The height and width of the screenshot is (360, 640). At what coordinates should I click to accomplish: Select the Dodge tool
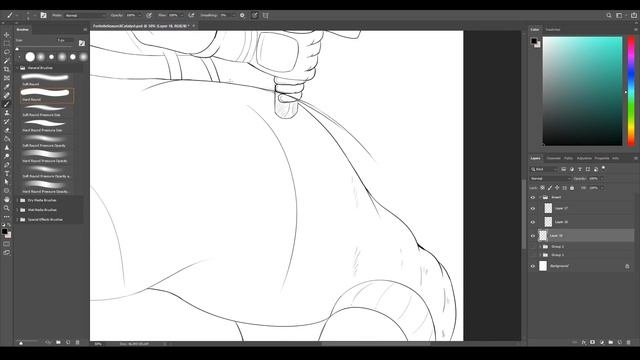coord(7,156)
